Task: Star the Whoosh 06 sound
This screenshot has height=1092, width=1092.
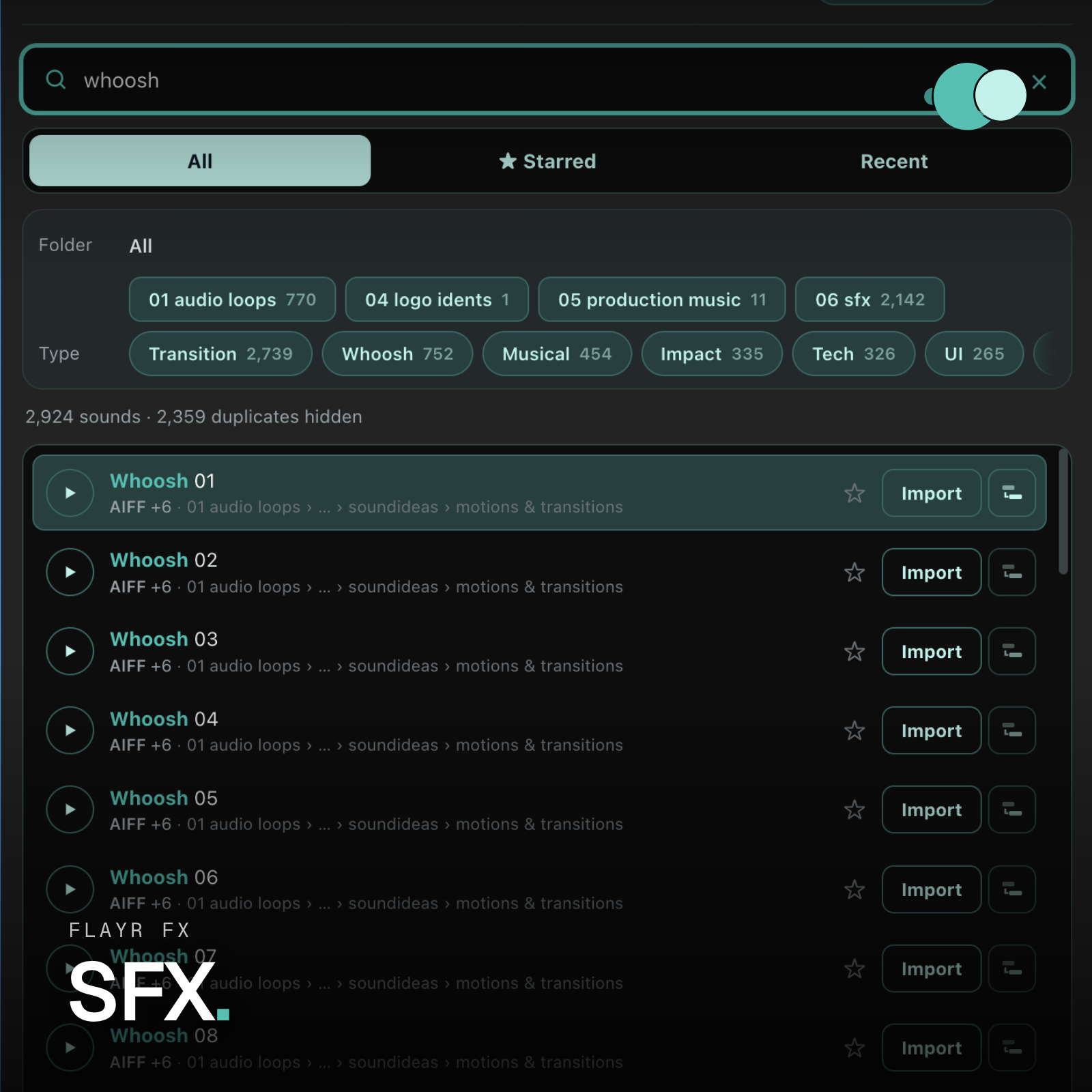Action: point(854,889)
